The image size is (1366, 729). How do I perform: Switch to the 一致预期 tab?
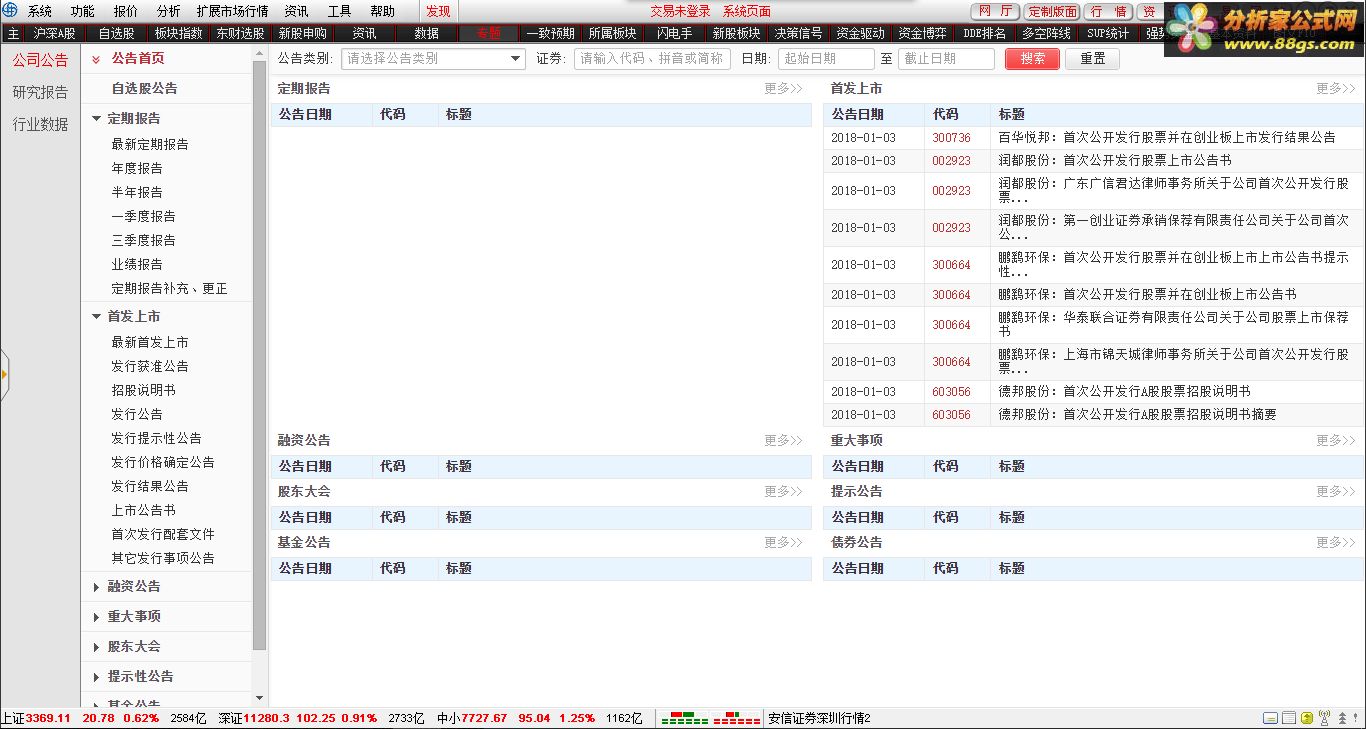click(x=550, y=33)
